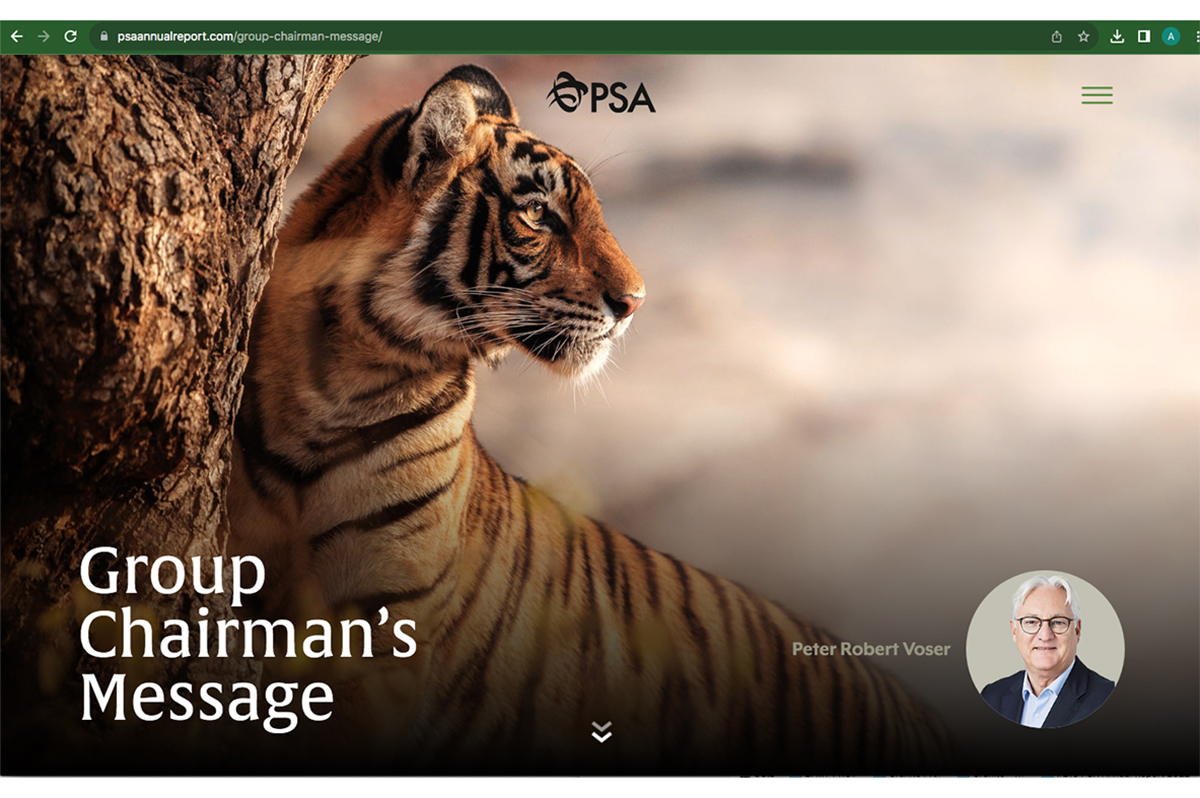Click the group-chairman-message URL path text
The height and width of the screenshot is (798, 1200).
click(x=308, y=37)
